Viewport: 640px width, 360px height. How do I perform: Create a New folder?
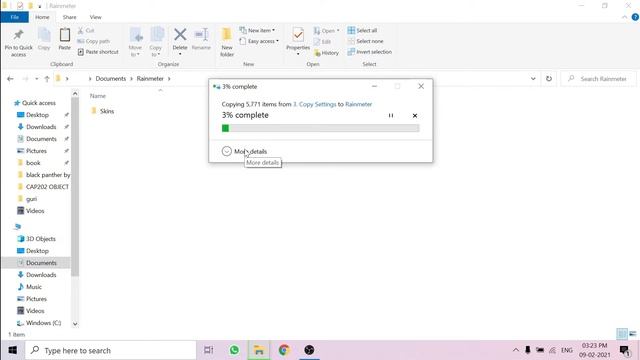227,42
